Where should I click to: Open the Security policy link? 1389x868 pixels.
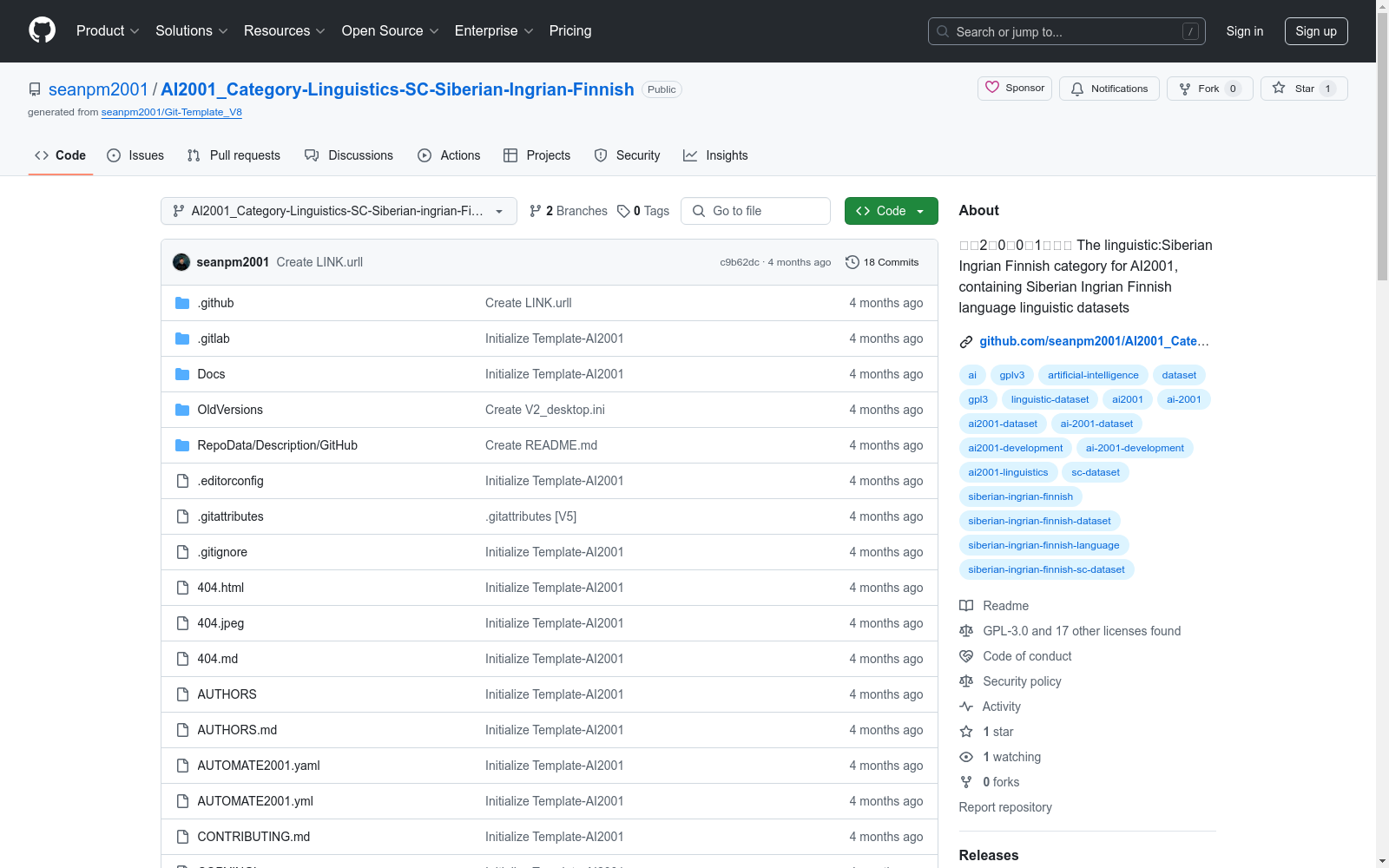pos(1022,681)
